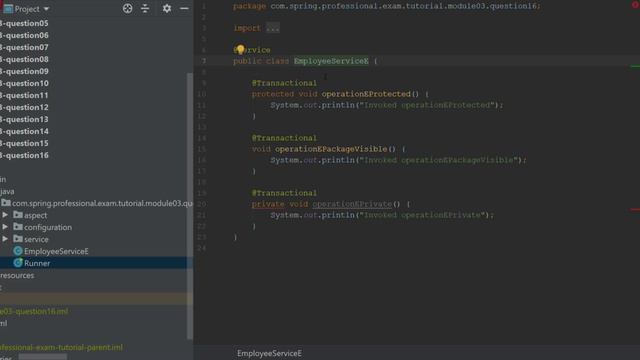Click the private keyword on line 20
Viewport: 640px width, 360px height.
(268, 204)
